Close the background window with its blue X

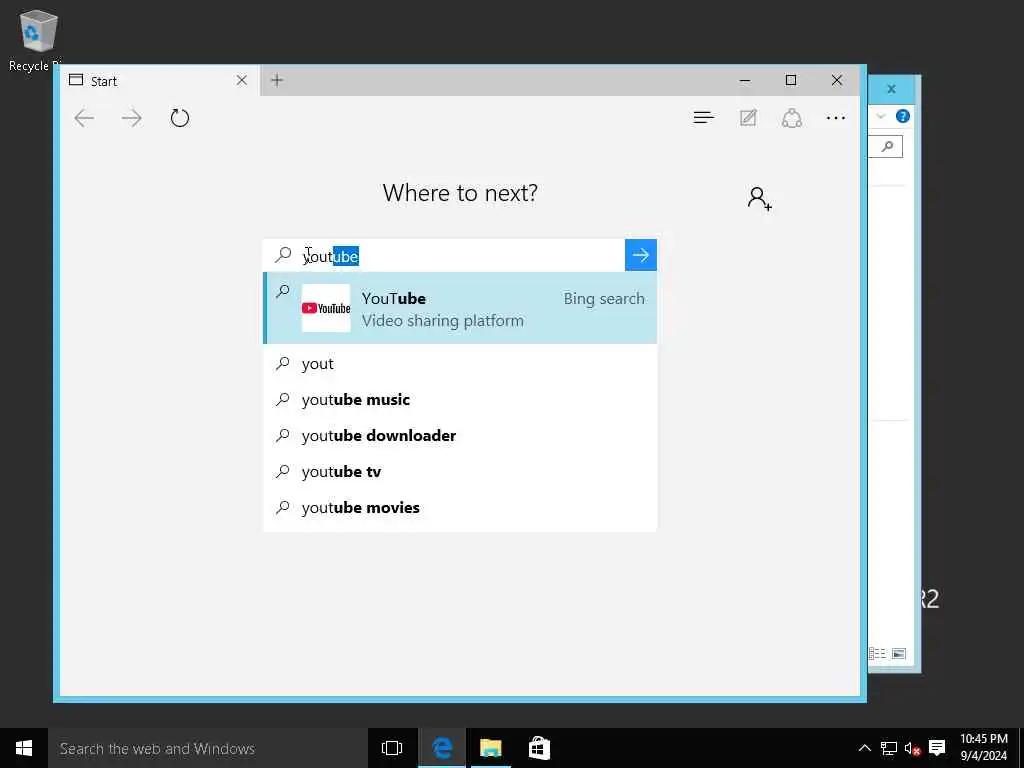point(891,89)
